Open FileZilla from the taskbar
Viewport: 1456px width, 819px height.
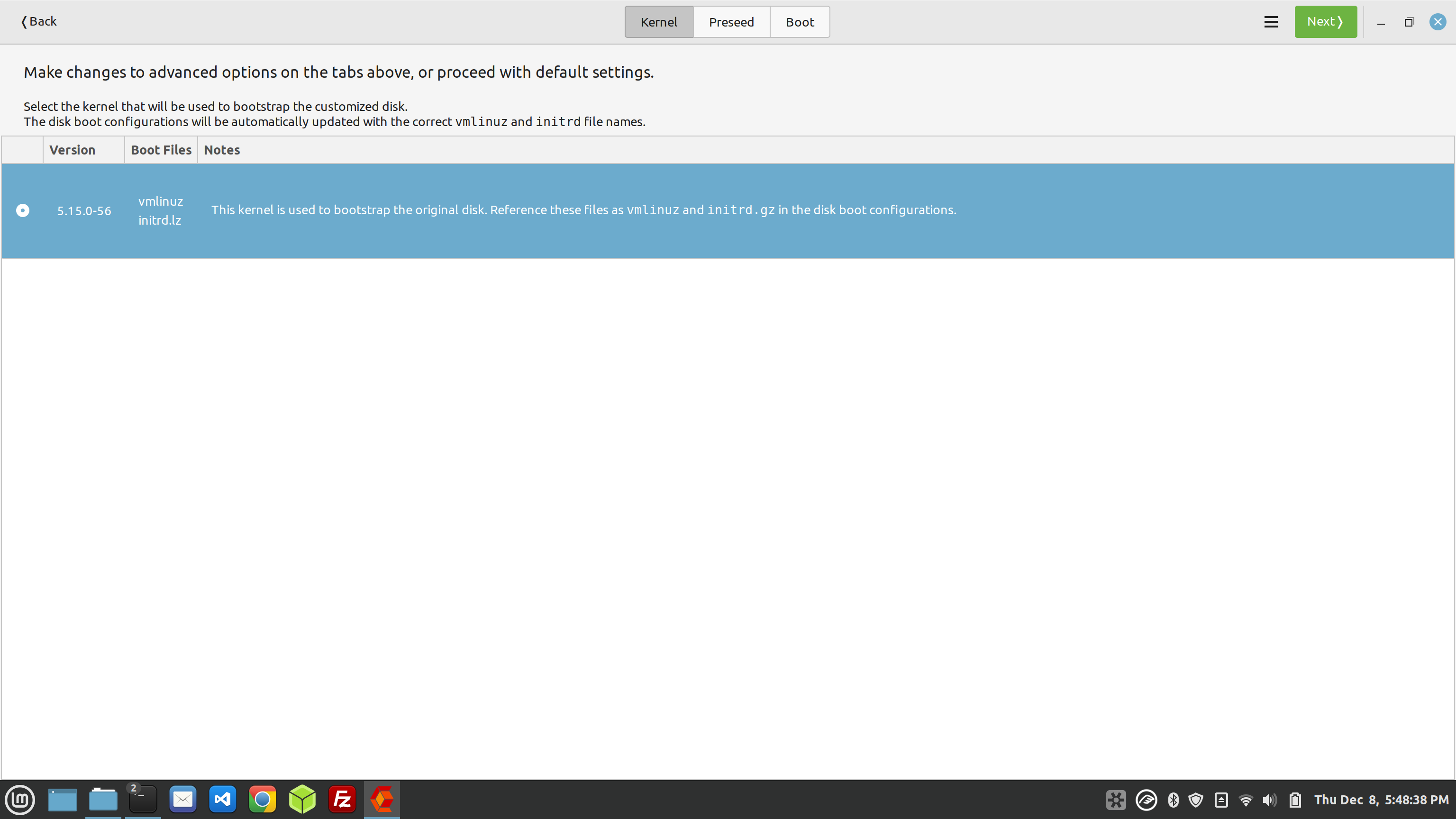click(x=342, y=799)
